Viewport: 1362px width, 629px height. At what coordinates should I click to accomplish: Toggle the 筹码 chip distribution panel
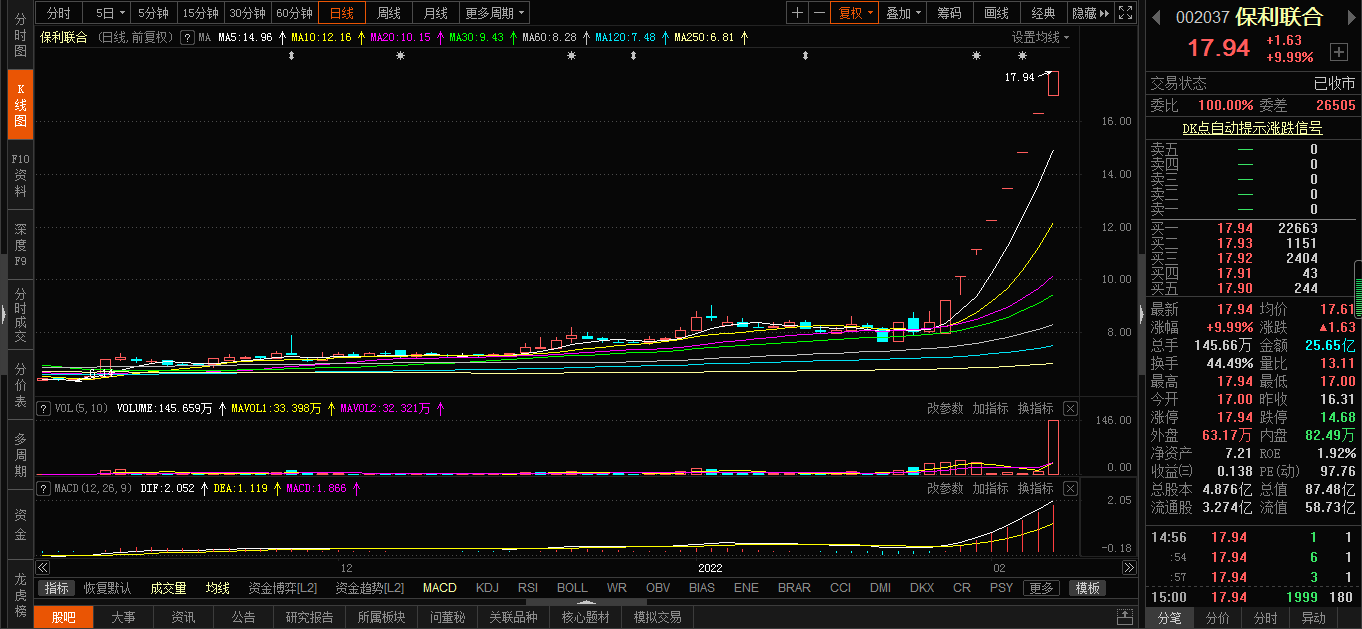[x=949, y=13]
